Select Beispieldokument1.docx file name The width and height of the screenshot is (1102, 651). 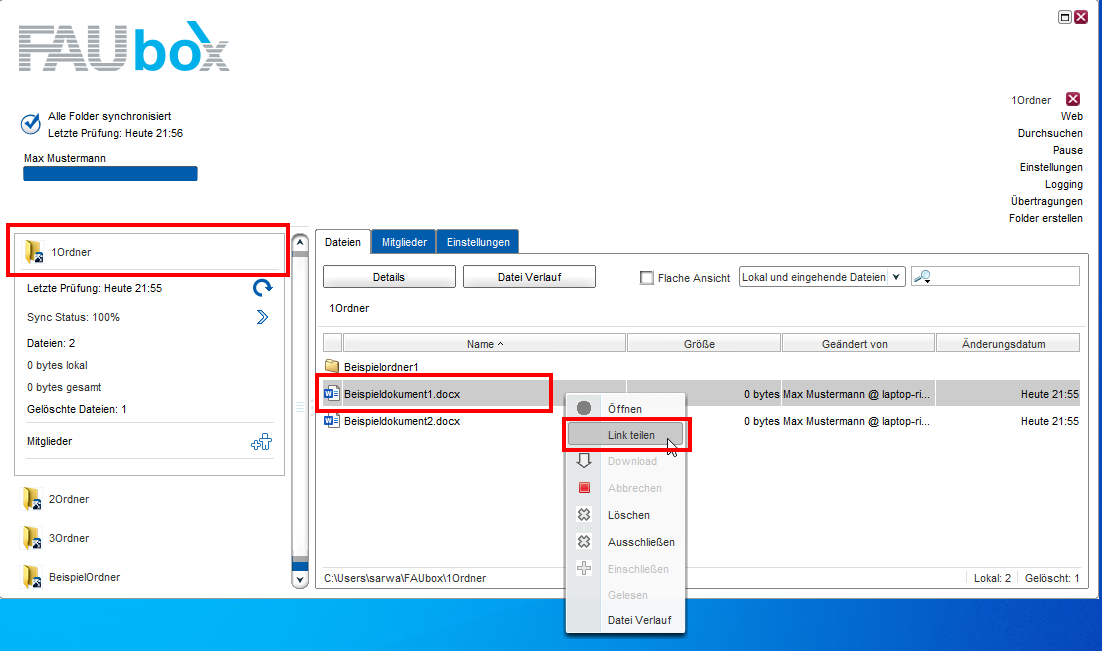(402, 394)
